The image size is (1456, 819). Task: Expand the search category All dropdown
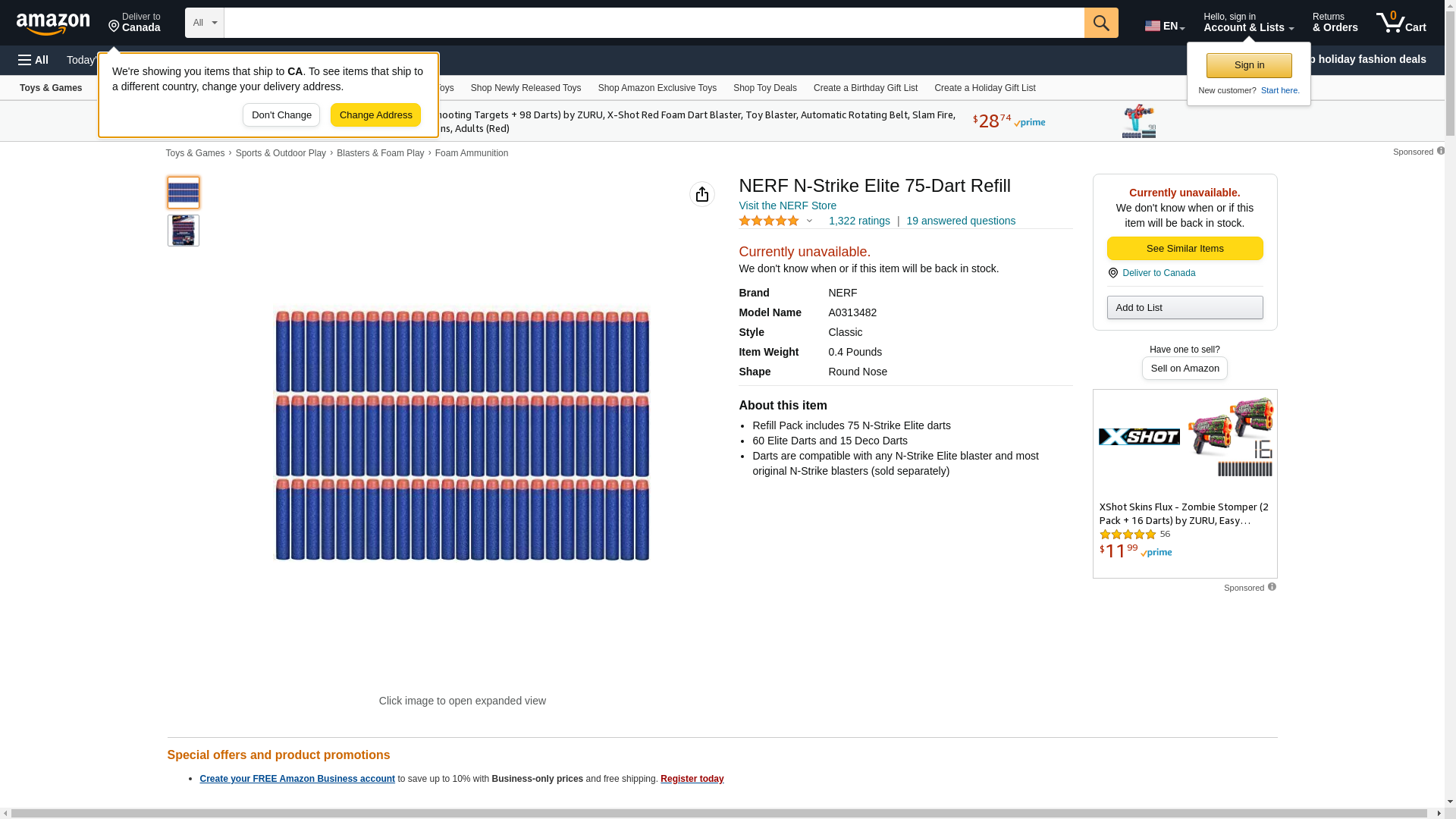204,23
